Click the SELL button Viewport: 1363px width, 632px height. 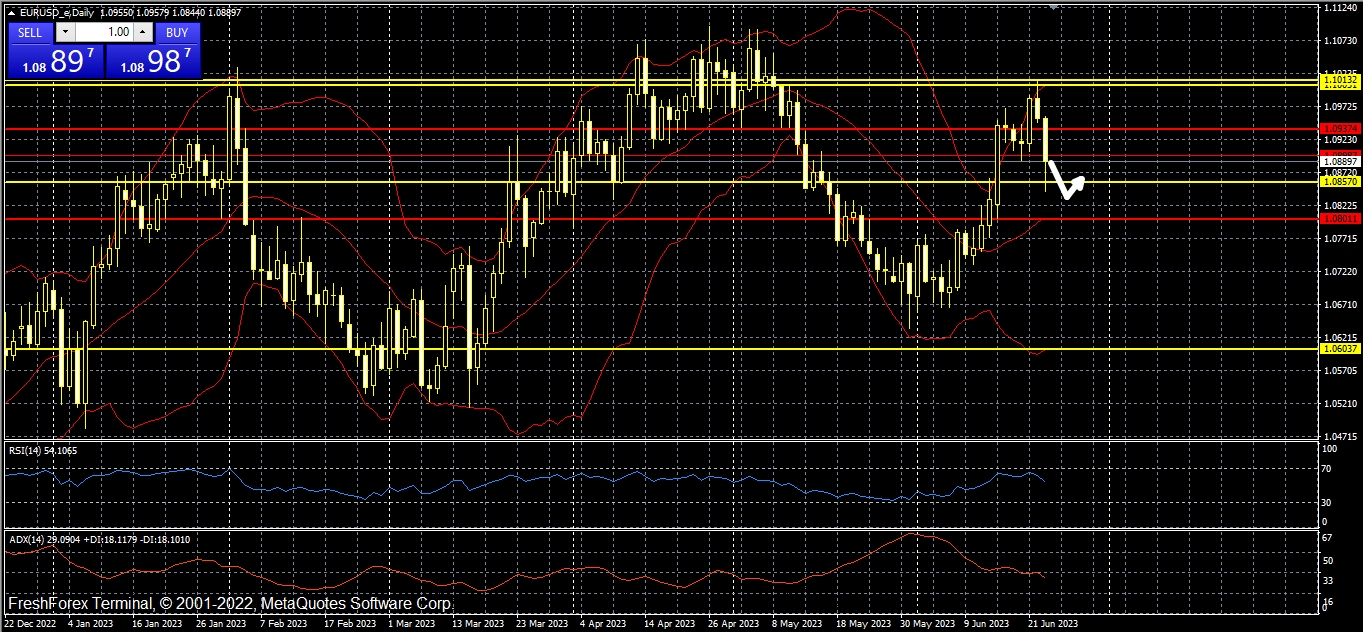(30, 32)
